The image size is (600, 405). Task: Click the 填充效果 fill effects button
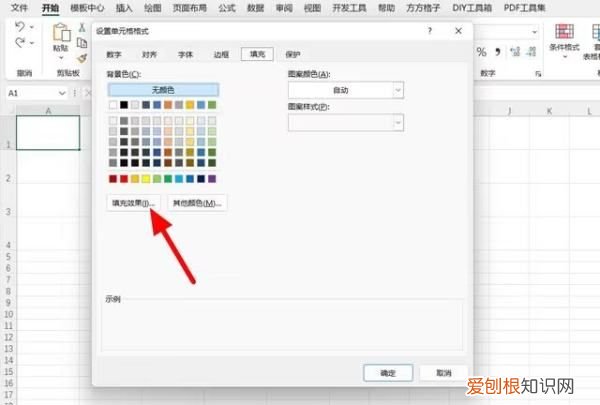coord(134,203)
